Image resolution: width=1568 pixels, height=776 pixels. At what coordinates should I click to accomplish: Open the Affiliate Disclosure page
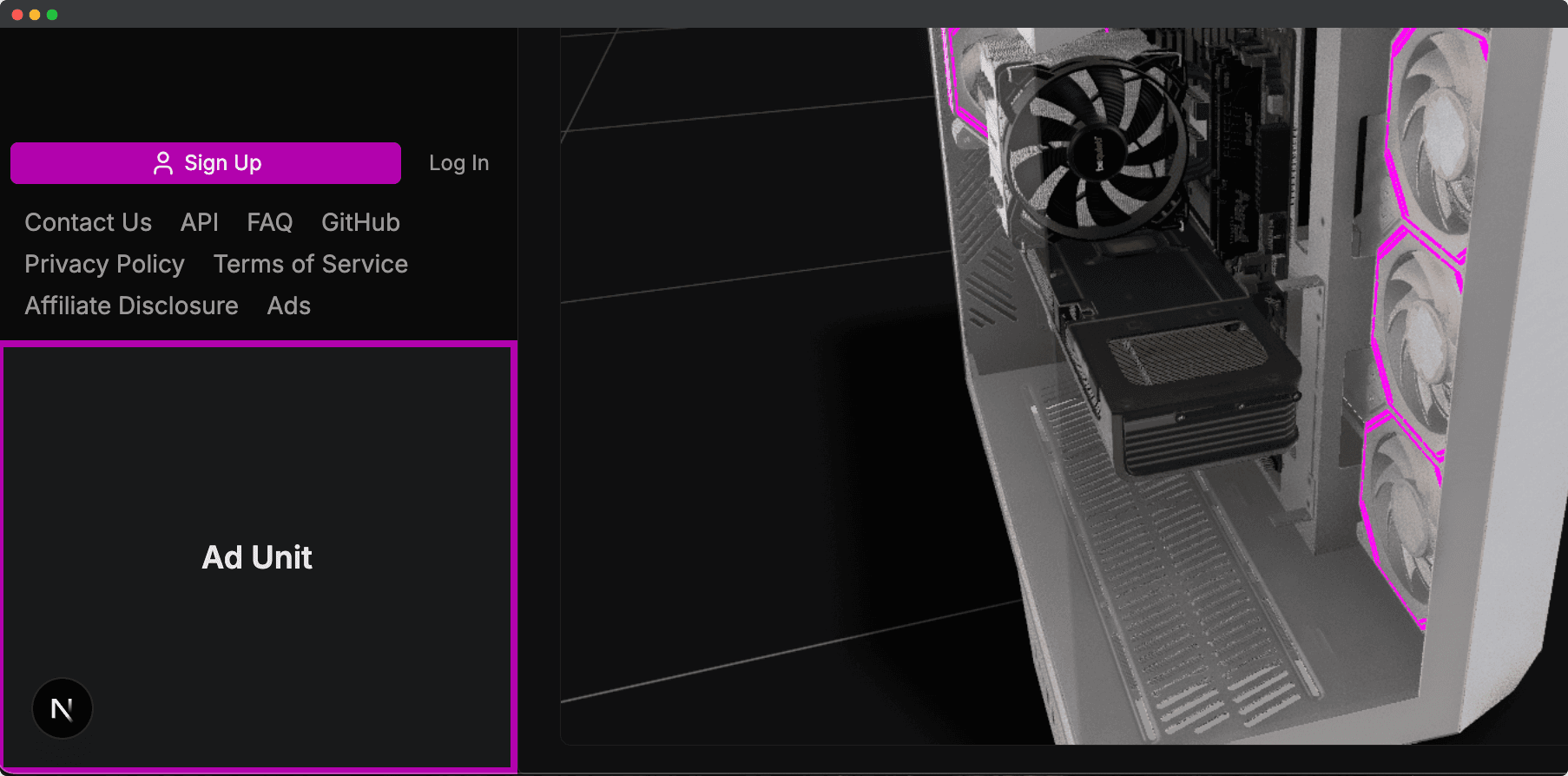(x=131, y=306)
